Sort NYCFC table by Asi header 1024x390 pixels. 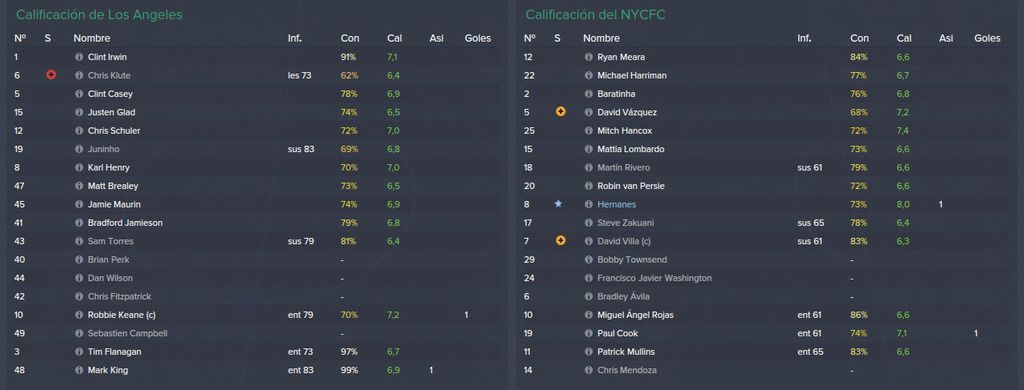[946, 39]
